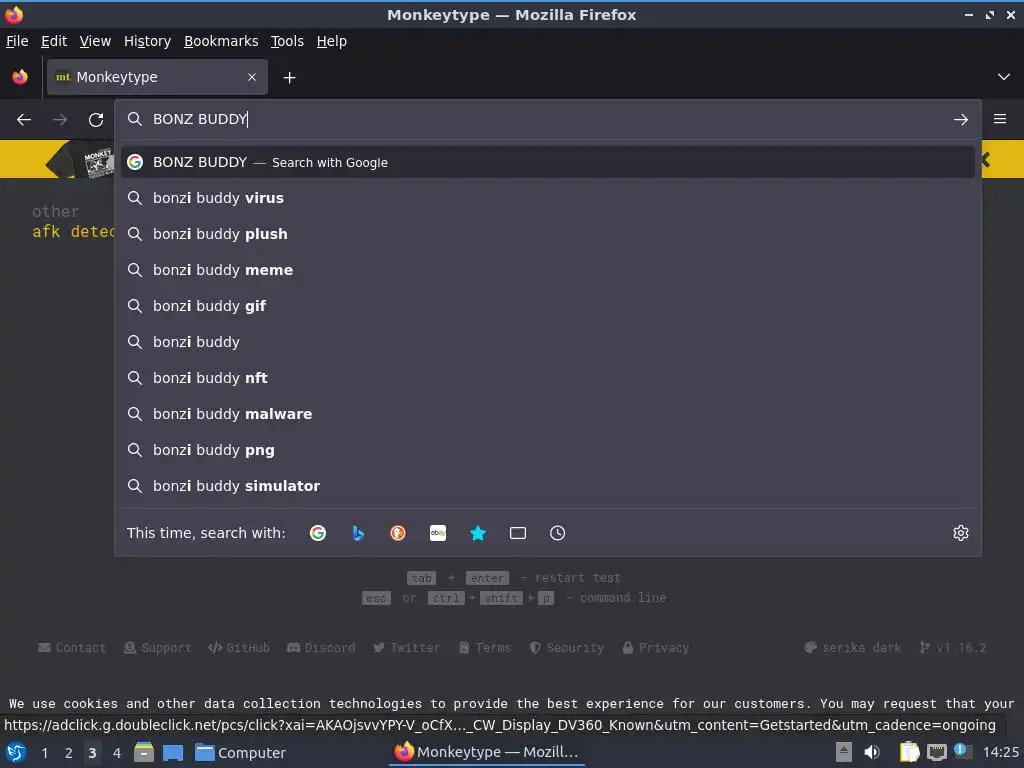
Task: Click into the address bar text field
Action: point(549,119)
